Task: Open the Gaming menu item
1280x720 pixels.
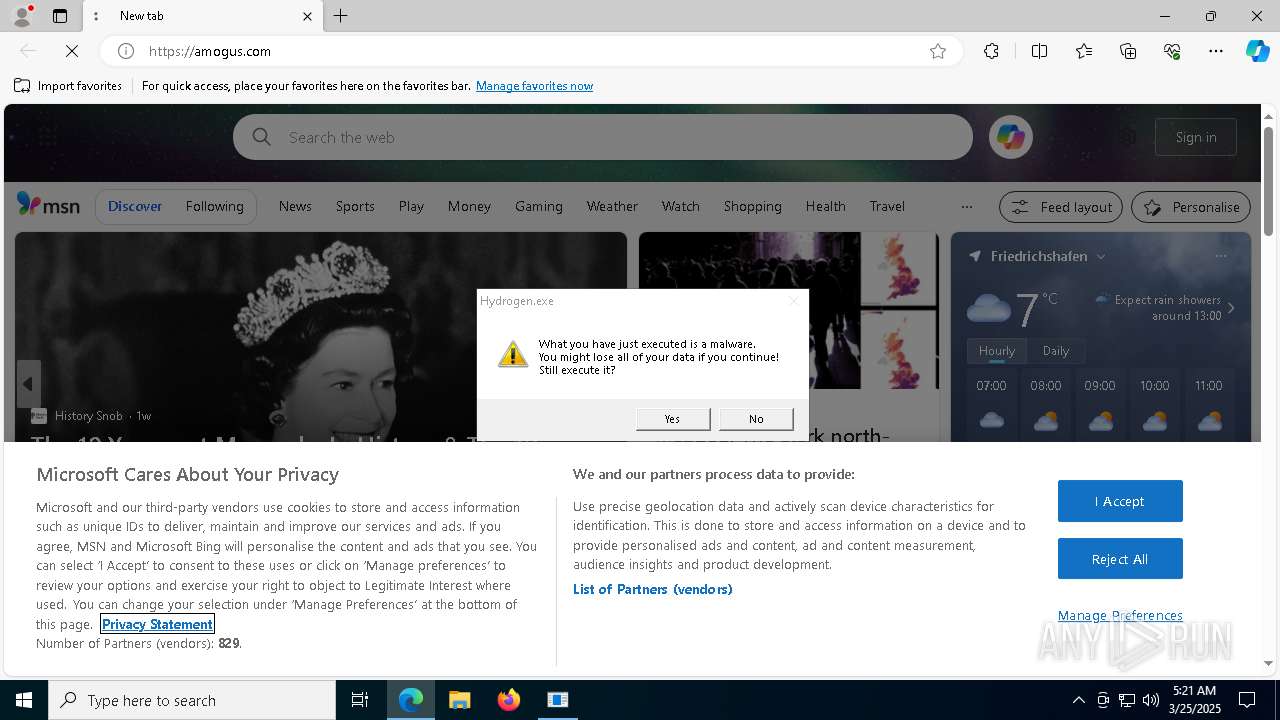Action: coord(539,206)
